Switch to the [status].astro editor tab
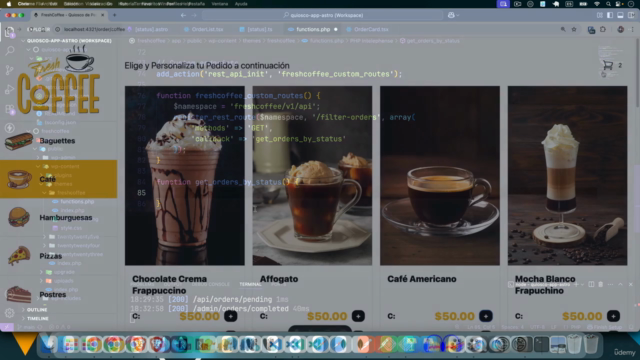640x360 pixels. [148, 29]
